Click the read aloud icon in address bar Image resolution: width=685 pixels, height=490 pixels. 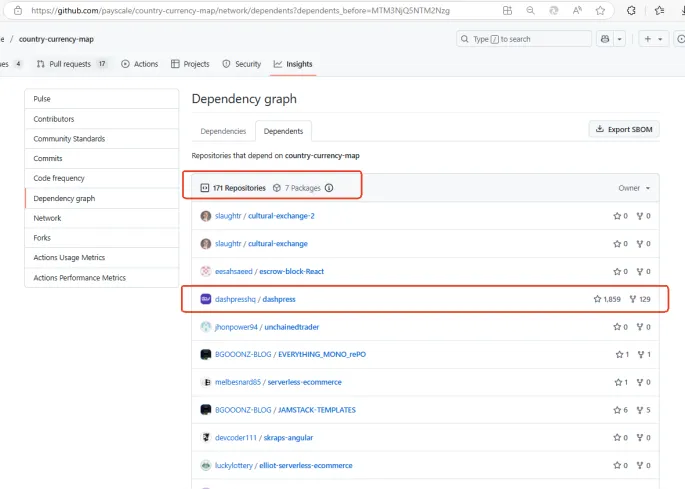click(577, 10)
